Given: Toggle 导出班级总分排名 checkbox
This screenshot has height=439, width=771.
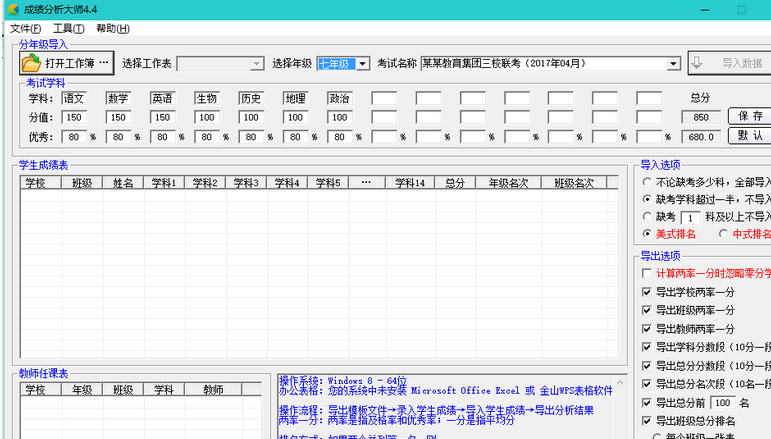Looking at the screenshot, I should [x=647, y=421].
